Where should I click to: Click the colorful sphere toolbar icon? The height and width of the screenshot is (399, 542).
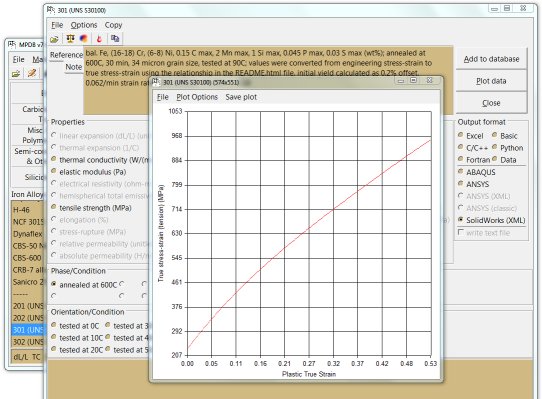[83, 39]
